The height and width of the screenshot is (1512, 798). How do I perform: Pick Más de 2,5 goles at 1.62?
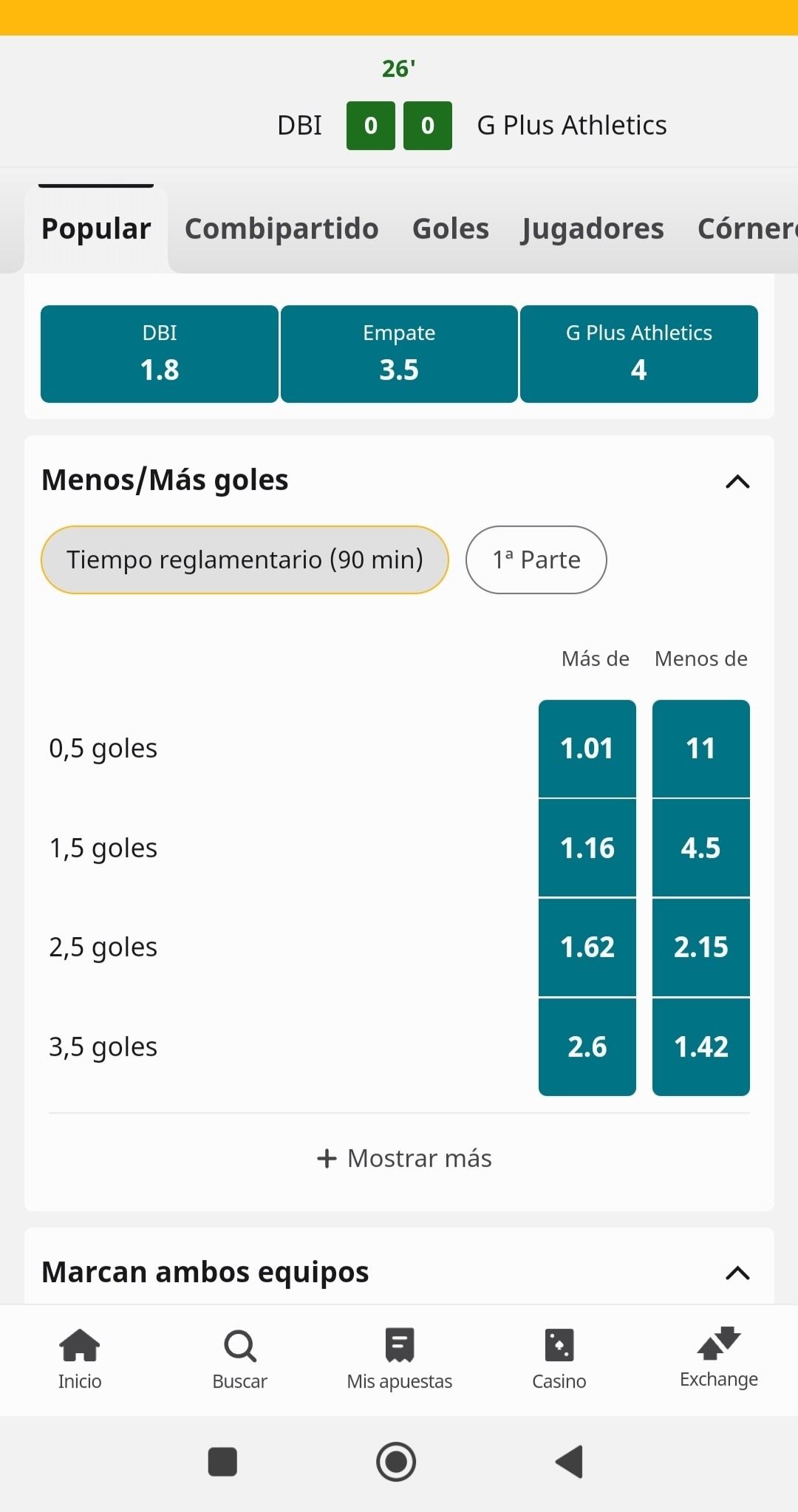tap(587, 947)
